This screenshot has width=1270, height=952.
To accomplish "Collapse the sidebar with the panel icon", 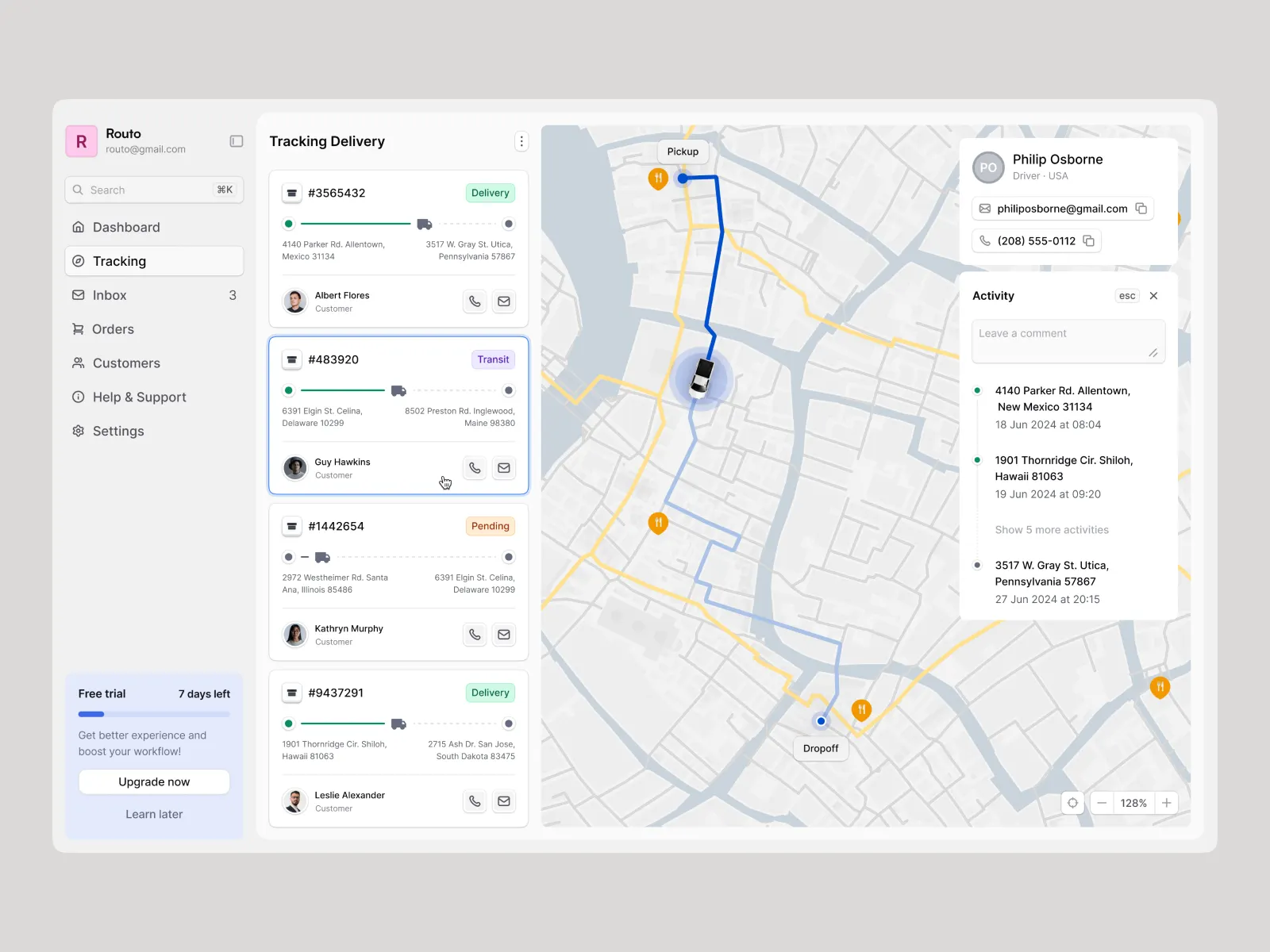I will pos(236,140).
